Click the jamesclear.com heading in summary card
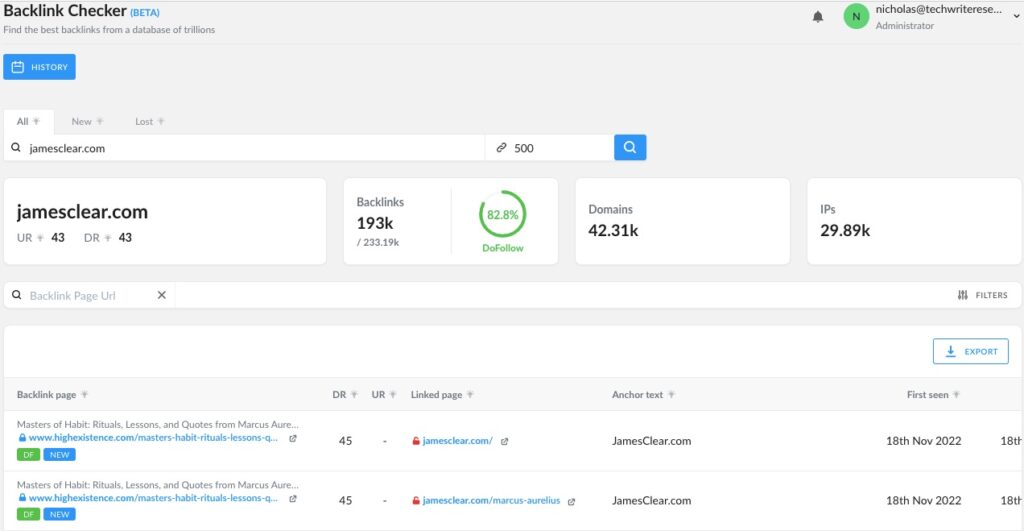 tap(82, 212)
